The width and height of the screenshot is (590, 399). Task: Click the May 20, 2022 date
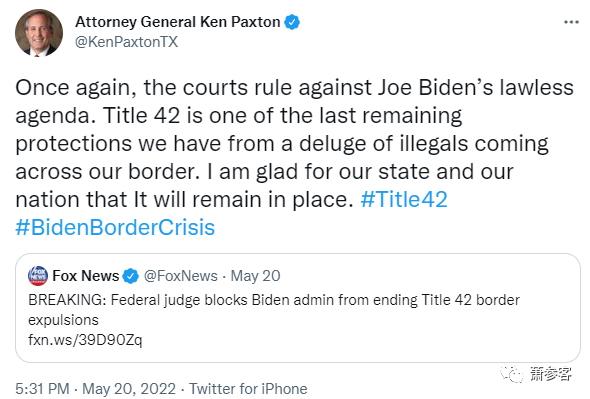click(129, 389)
